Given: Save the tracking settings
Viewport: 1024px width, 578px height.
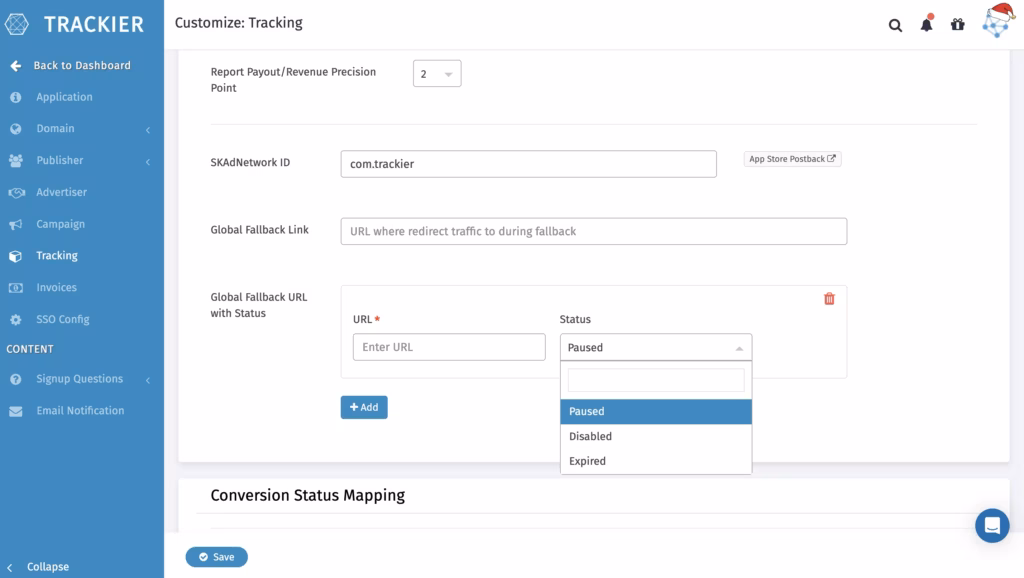Looking at the screenshot, I should tap(217, 557).
